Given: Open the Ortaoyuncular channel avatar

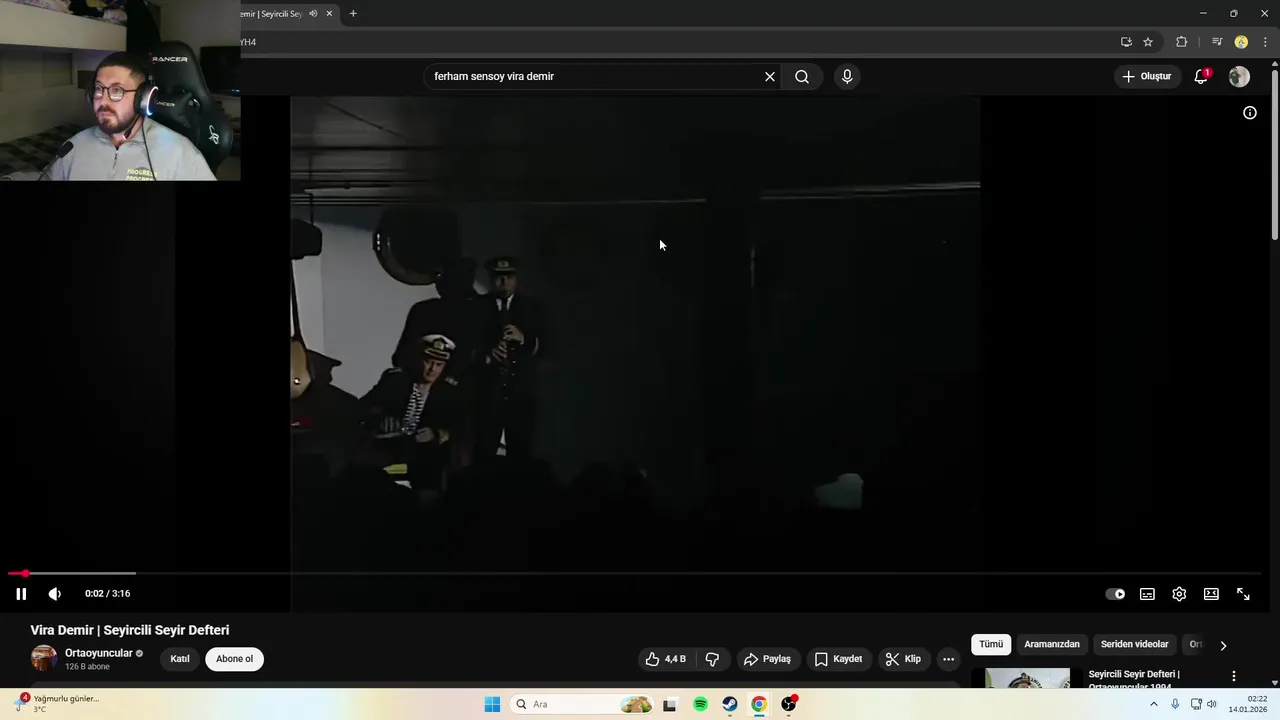Looking at the screenshot, I should click(44, 658).
